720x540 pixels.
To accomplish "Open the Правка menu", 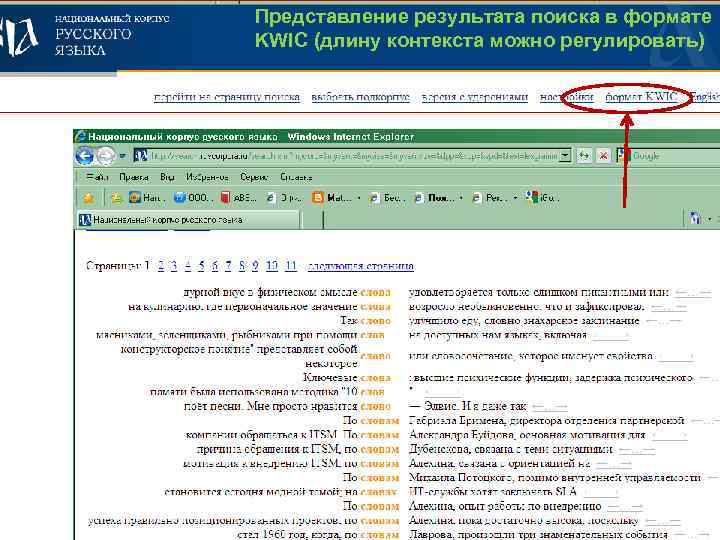I will [x=134, y=177].
